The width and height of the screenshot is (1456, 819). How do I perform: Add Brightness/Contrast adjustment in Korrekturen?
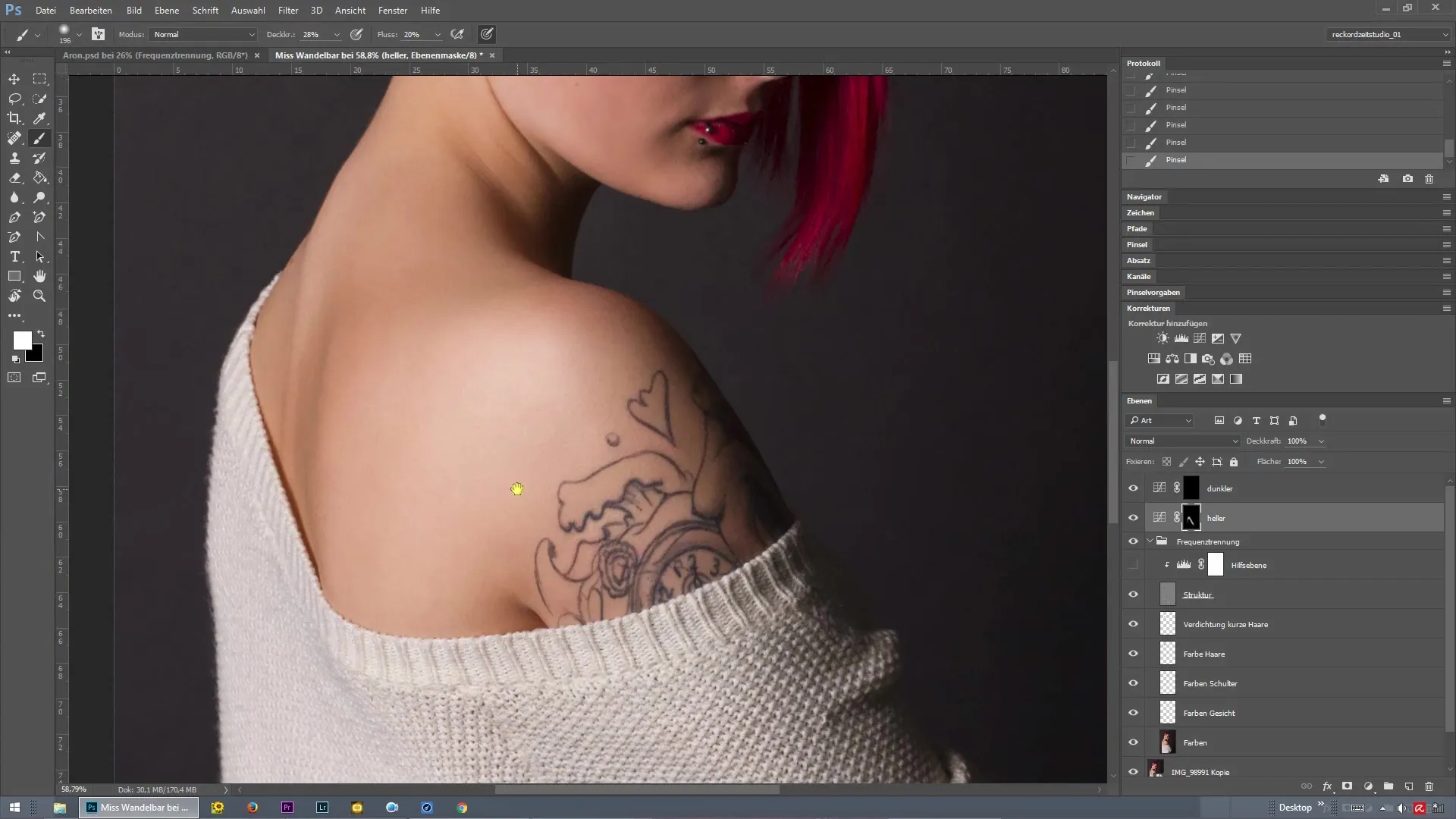(1163, 338)
